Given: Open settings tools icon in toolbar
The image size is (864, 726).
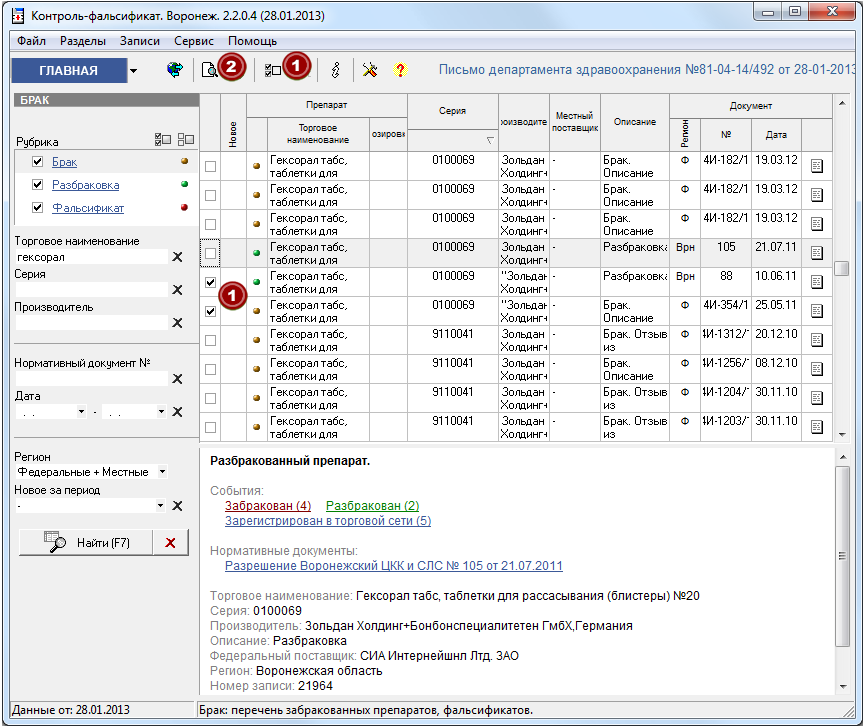Looking at the screenshot, I should 370,70.
